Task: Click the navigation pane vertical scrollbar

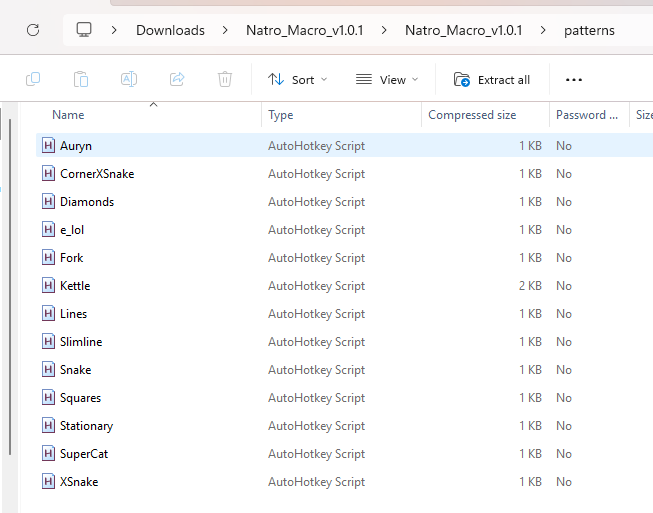Action: (10, 287)
